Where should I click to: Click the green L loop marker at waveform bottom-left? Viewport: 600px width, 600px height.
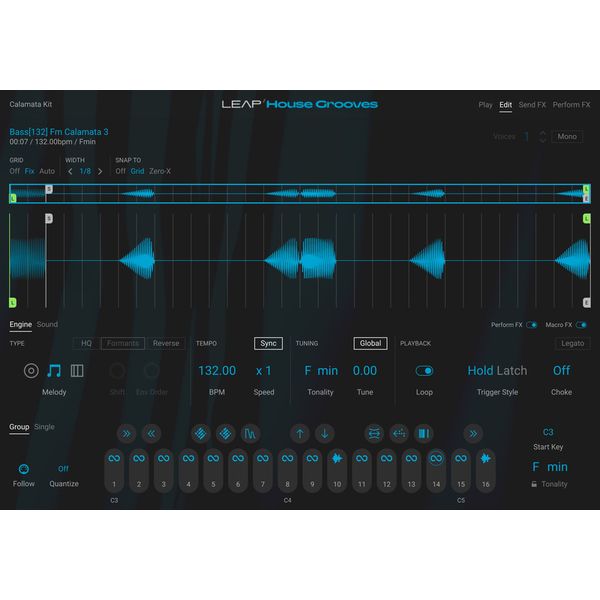pyautogui.click(x=13, y=303)
